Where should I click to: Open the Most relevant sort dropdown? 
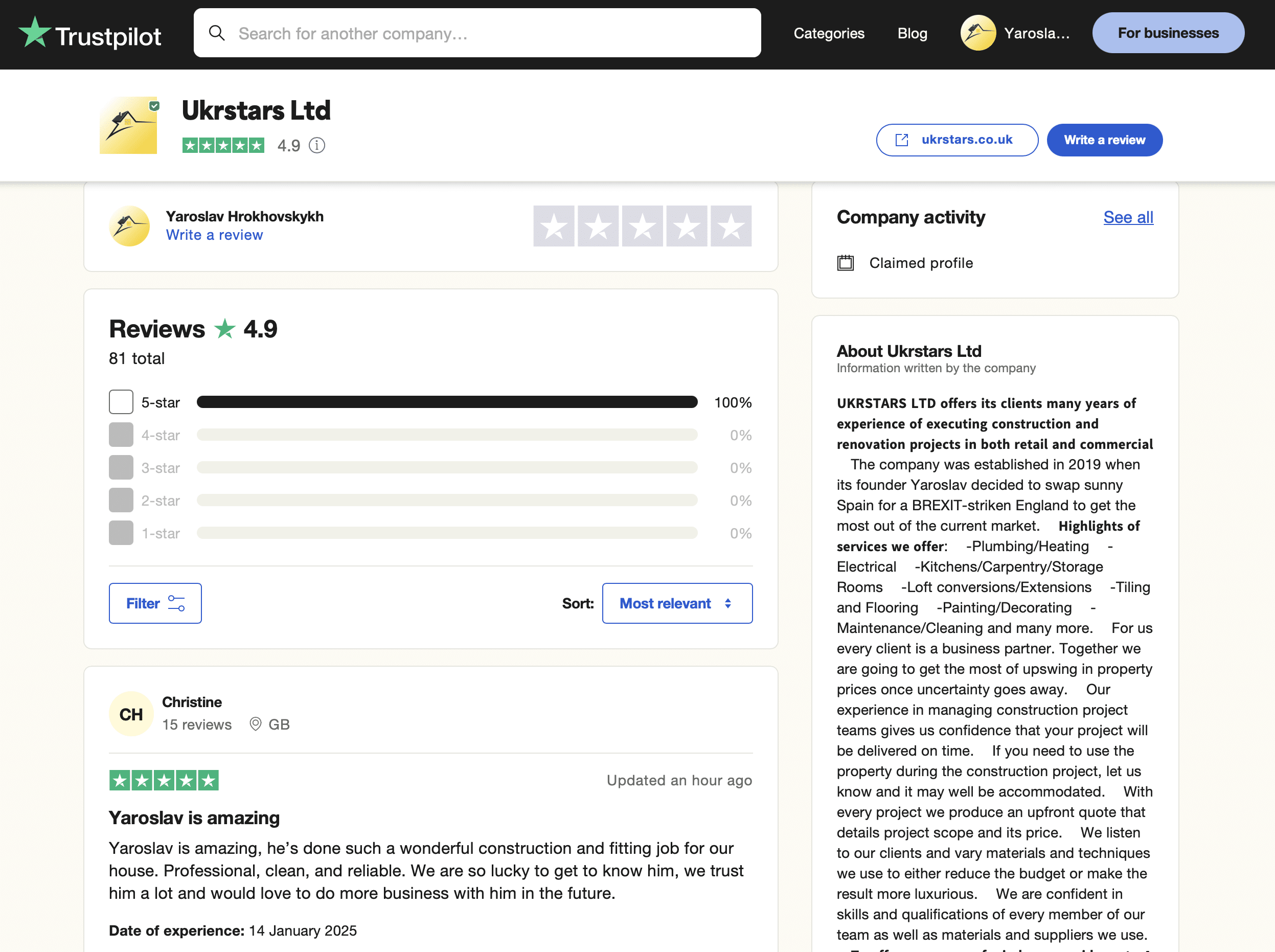[x=677, y=603]
